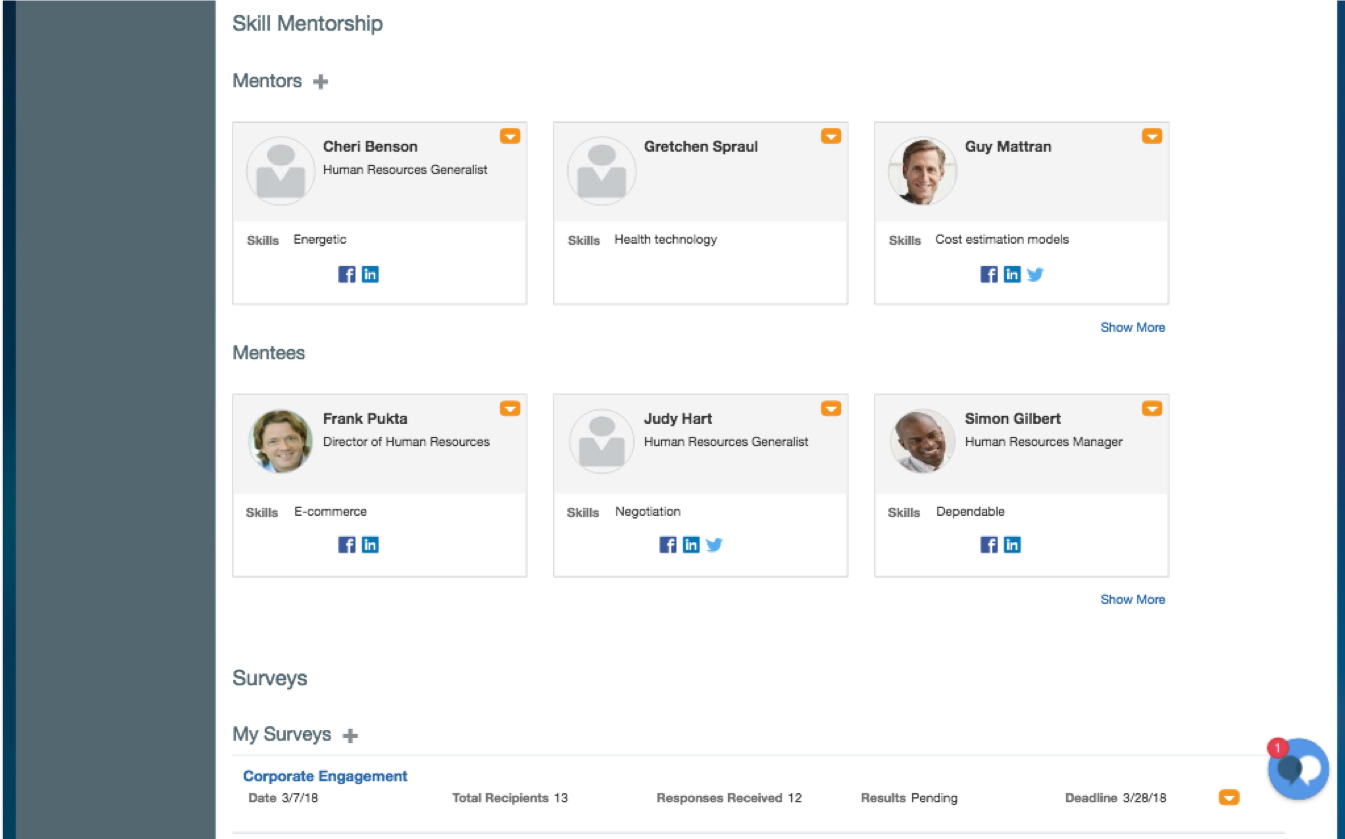Open Frank Pukta's card dropdown menu
1345x839 pixels.
510,408
